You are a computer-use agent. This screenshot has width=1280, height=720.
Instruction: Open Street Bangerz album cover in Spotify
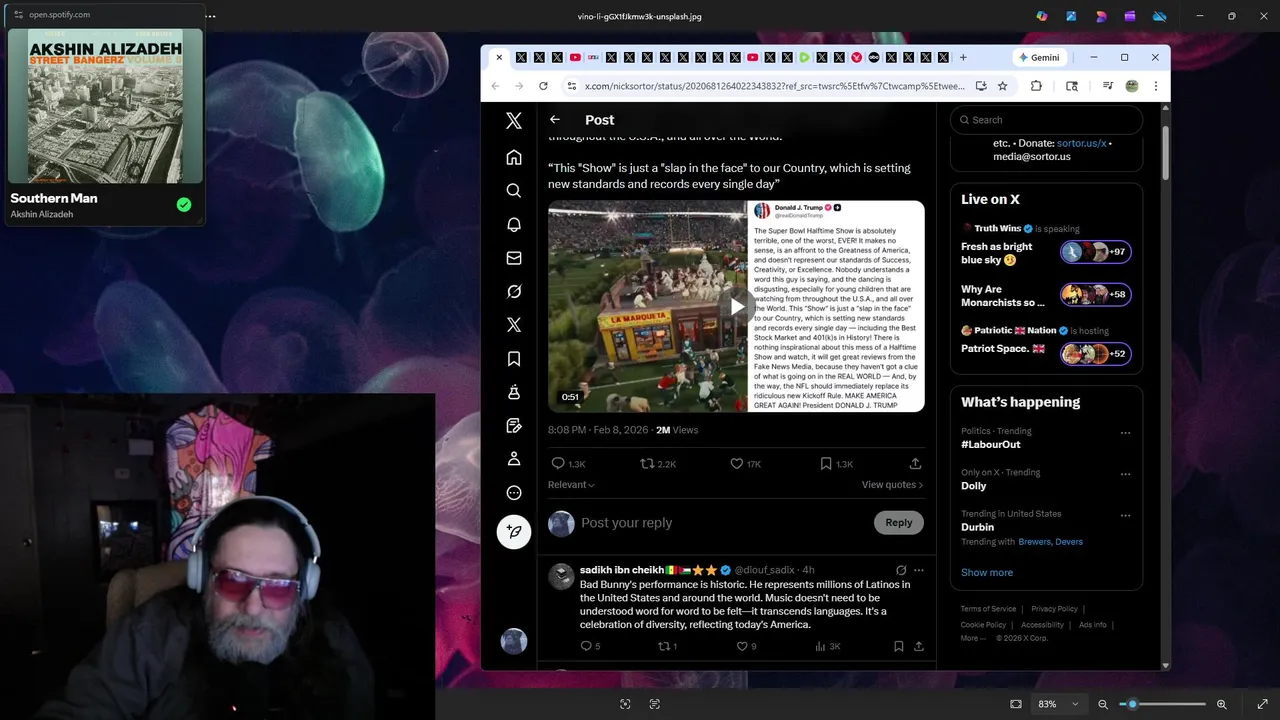(x=105, y=106)
